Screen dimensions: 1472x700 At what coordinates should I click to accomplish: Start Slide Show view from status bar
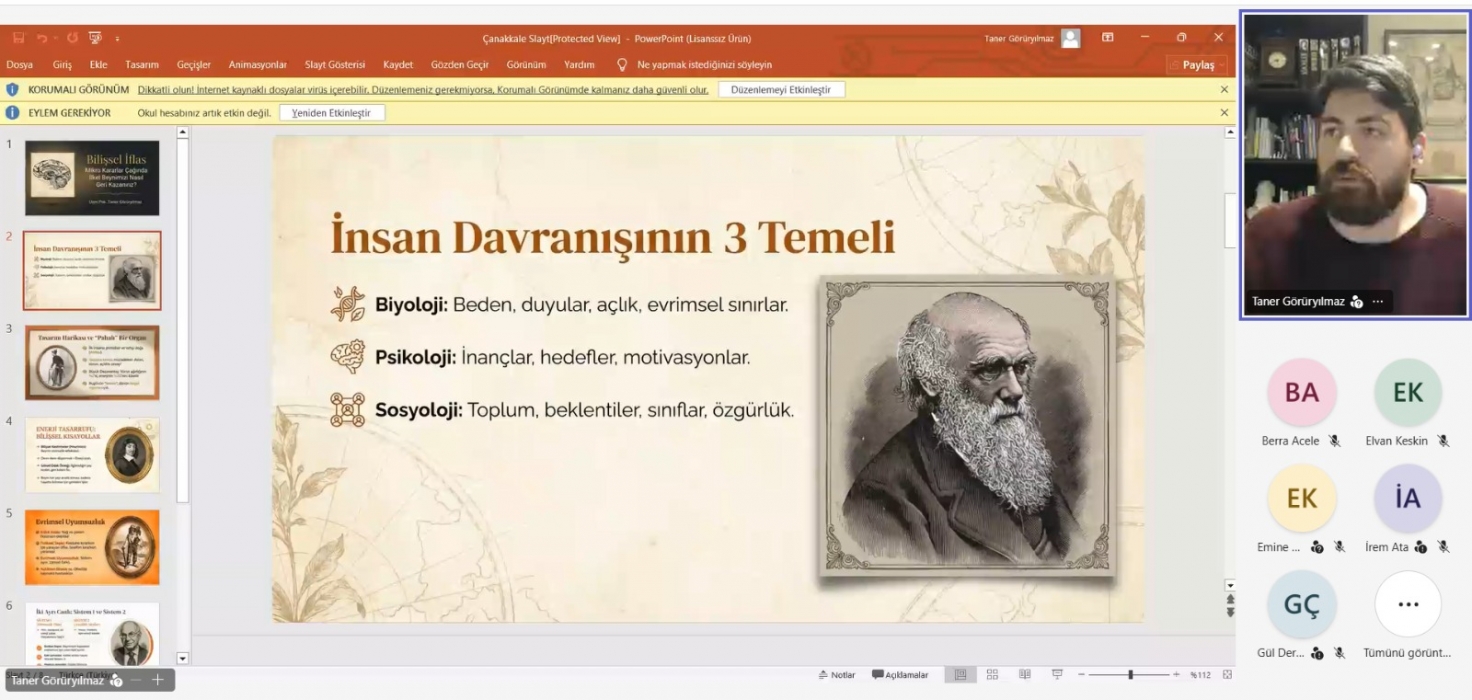(1057, 675)
